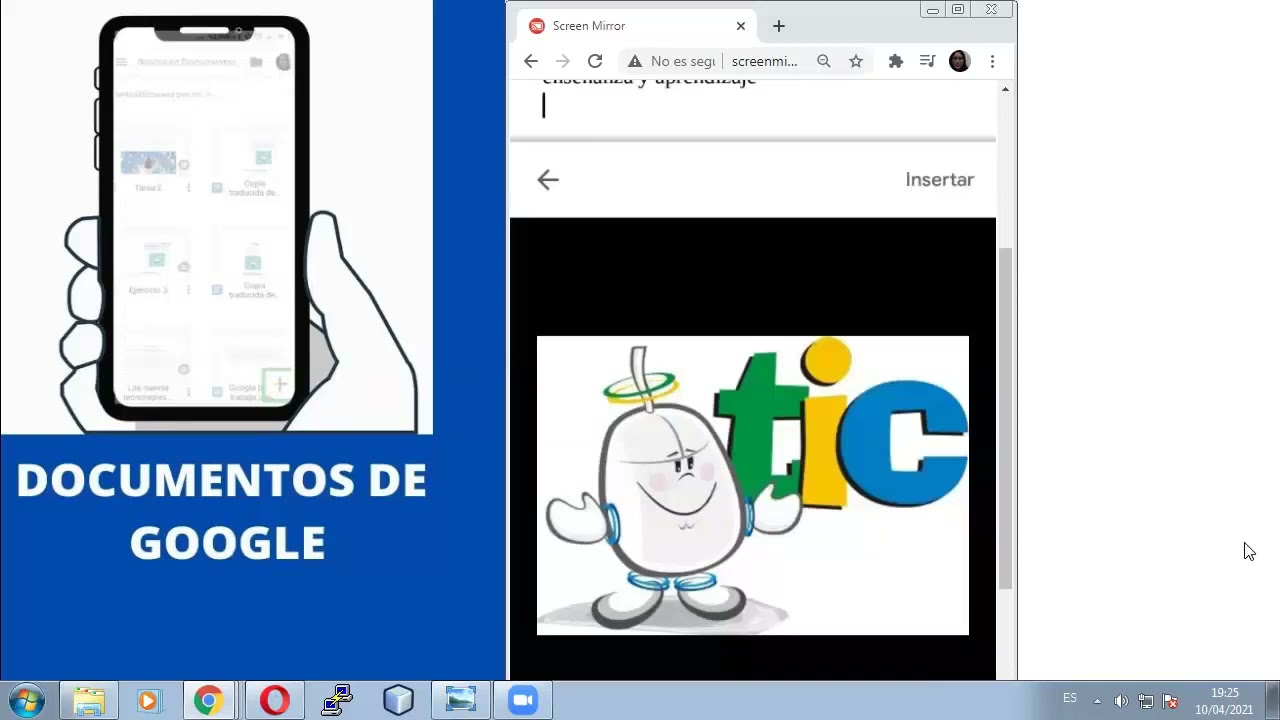Open the picture viewer taskbar icon
The image size is (1280, 720).
pyautogui.click(x=460, y=700)
